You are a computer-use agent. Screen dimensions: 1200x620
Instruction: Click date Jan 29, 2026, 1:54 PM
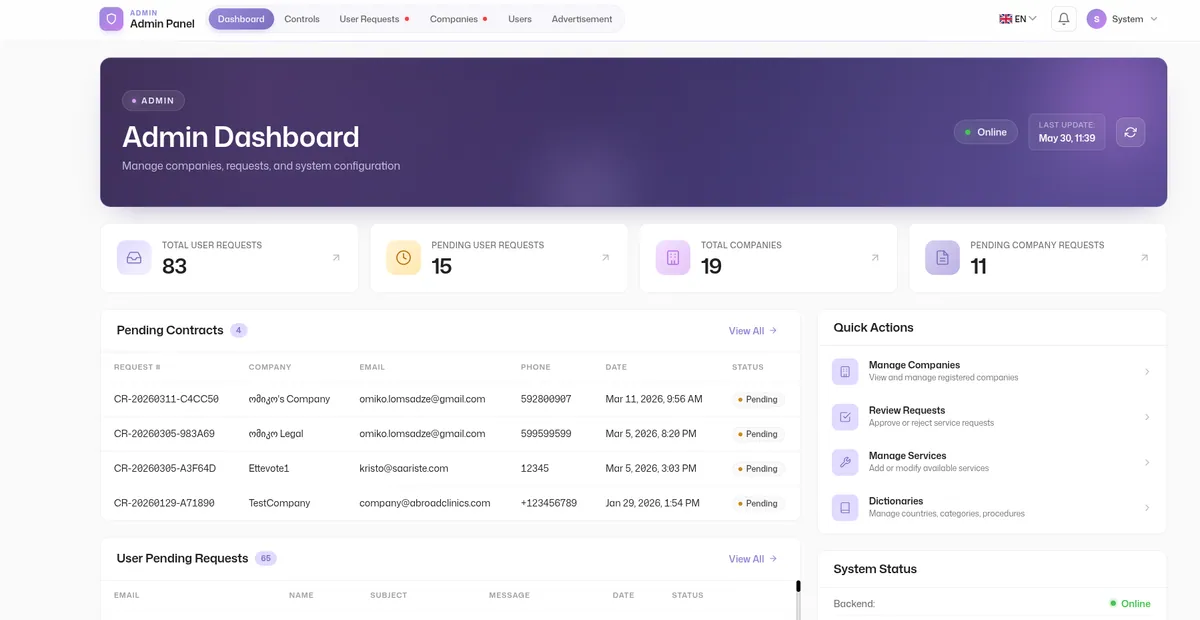(x=653, y=503)
